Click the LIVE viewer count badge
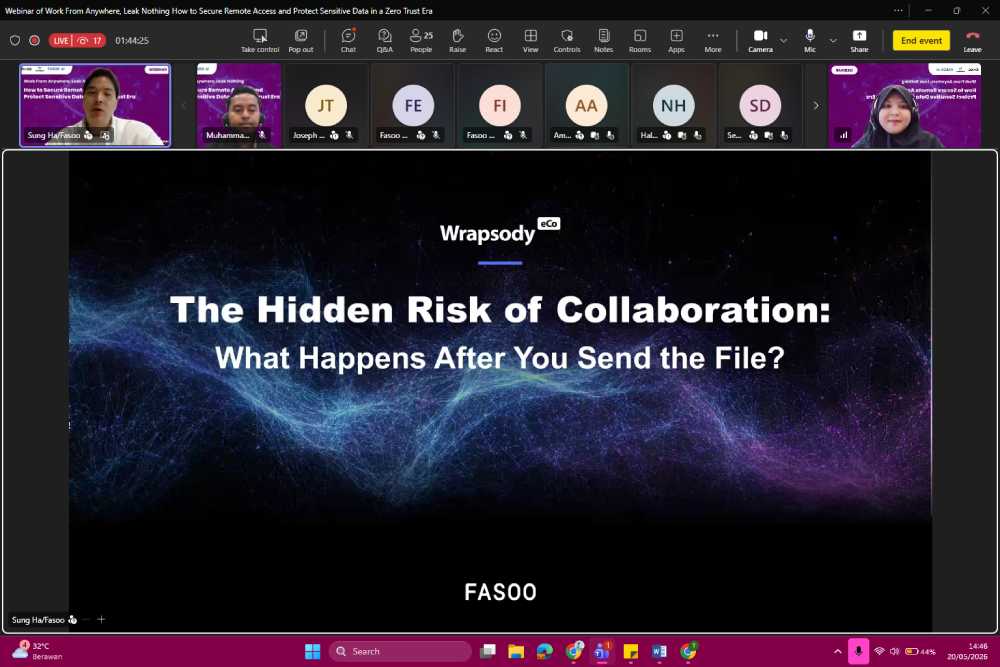The width and height of the screenshot is (1000, 667). [x=77, y=40]
